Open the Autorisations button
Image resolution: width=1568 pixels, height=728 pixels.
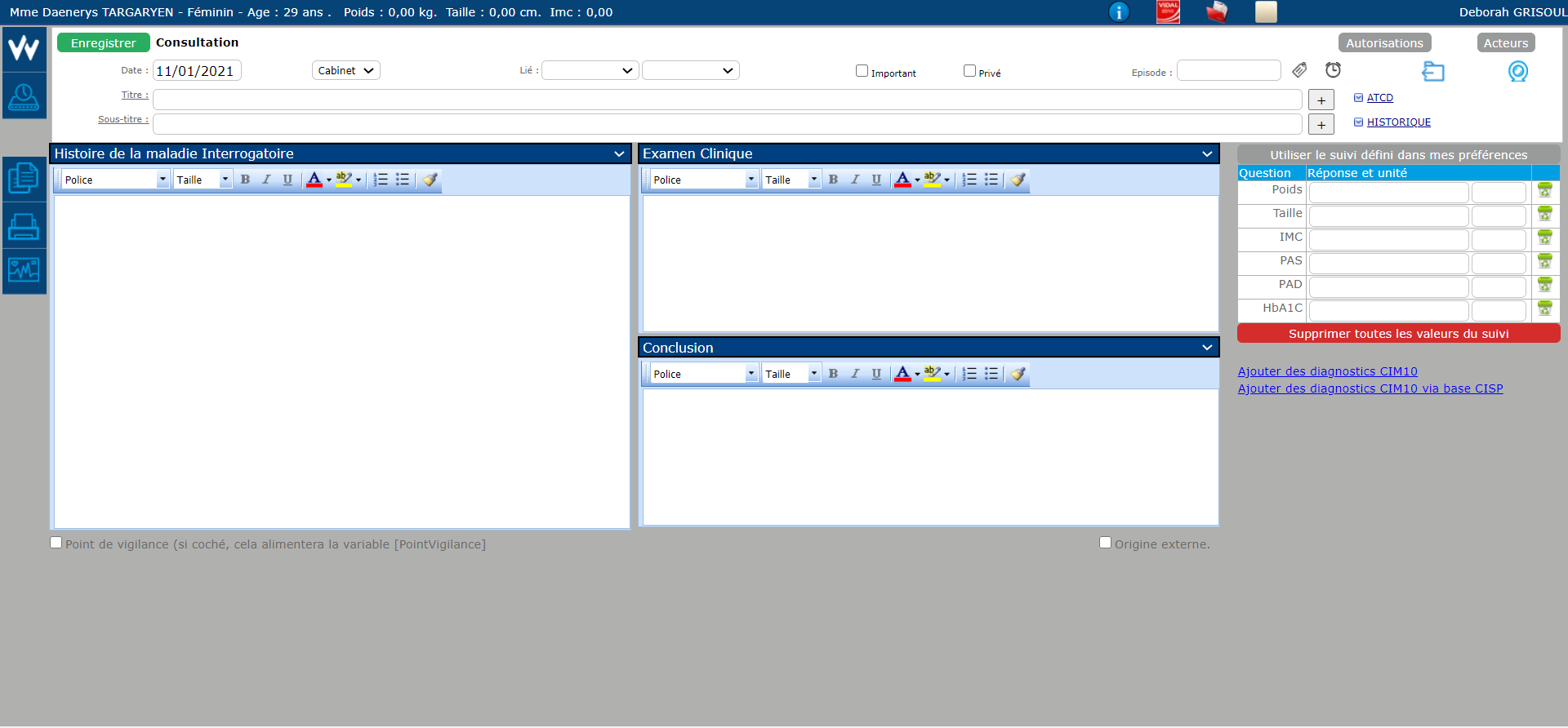[x=1384, y=43]
